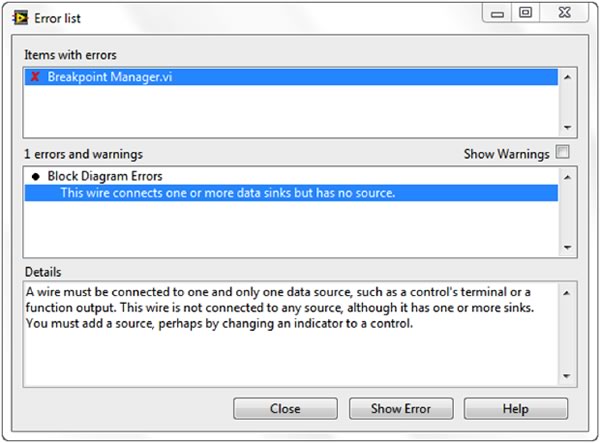Select the Block Diagram Errors category
The width and height of the screenshot is (600, 443).
pos(106,175)
